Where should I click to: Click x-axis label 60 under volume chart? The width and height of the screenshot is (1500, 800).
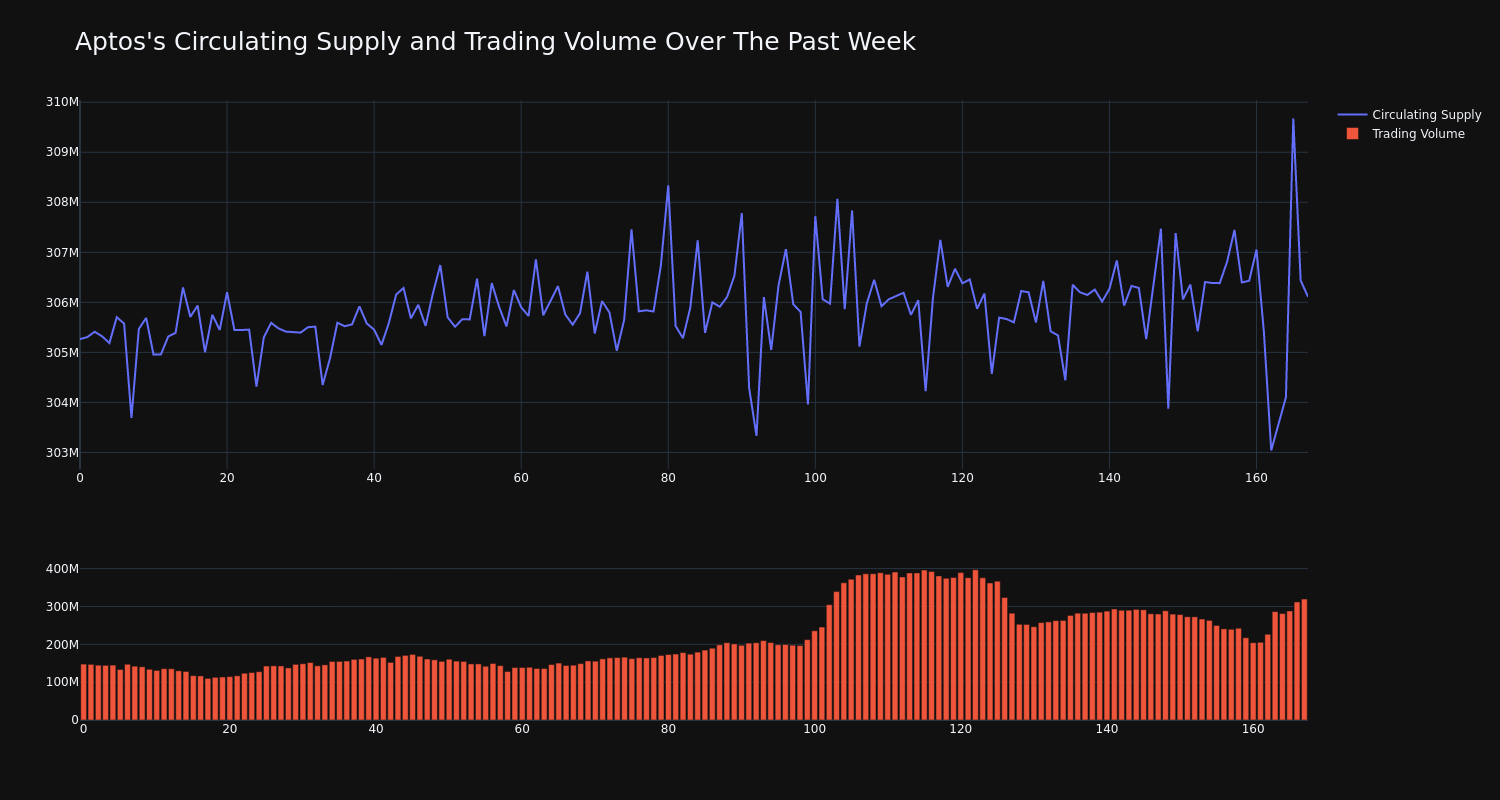[x=522, y=729]
